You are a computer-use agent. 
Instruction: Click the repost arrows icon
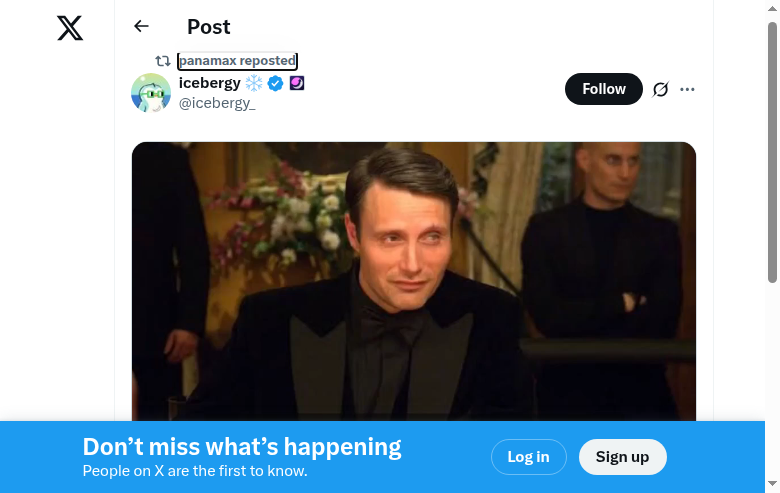[163, 61]
